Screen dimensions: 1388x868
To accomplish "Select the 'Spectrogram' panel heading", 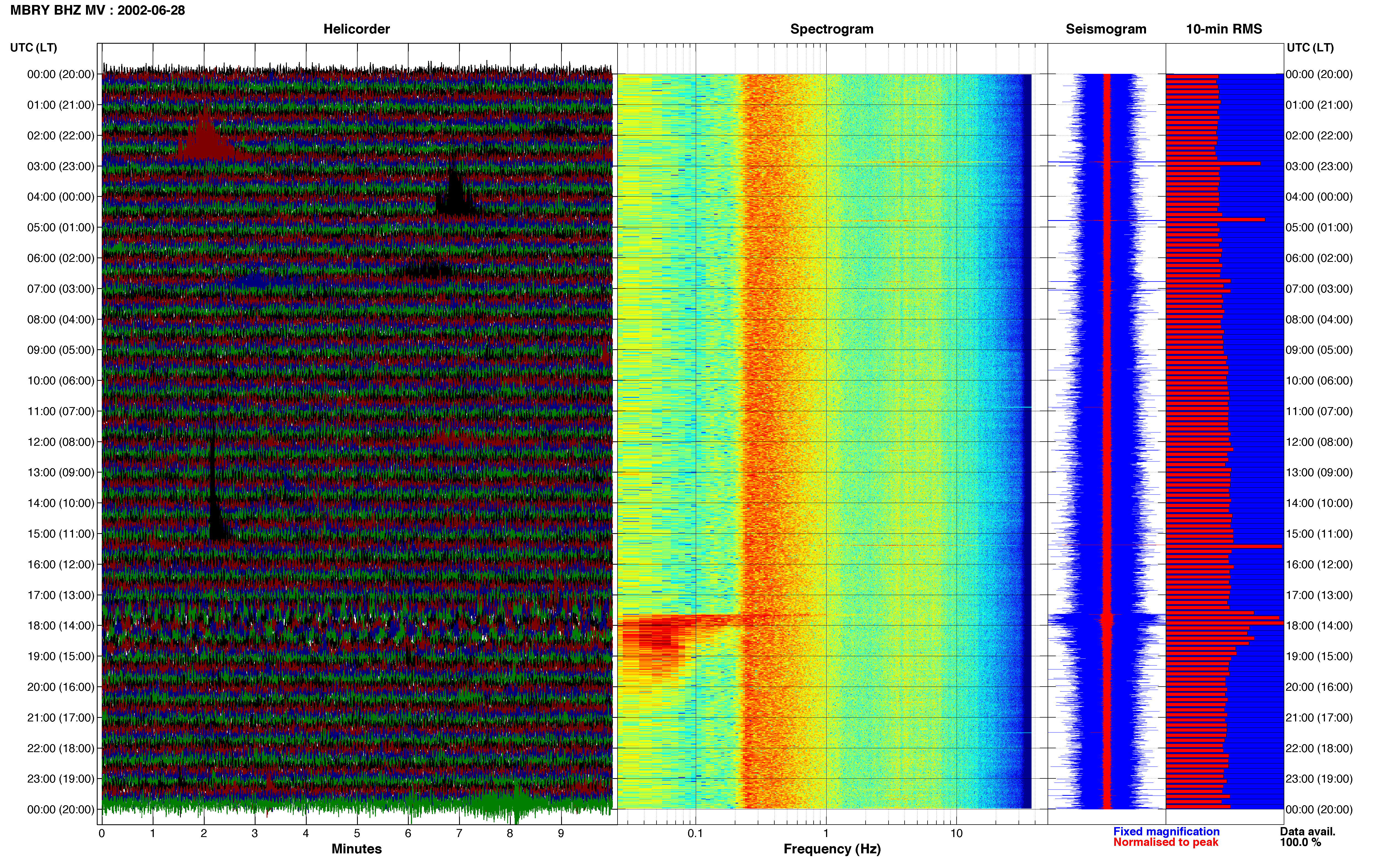I will pyautogui.click(x=832, y=29).
